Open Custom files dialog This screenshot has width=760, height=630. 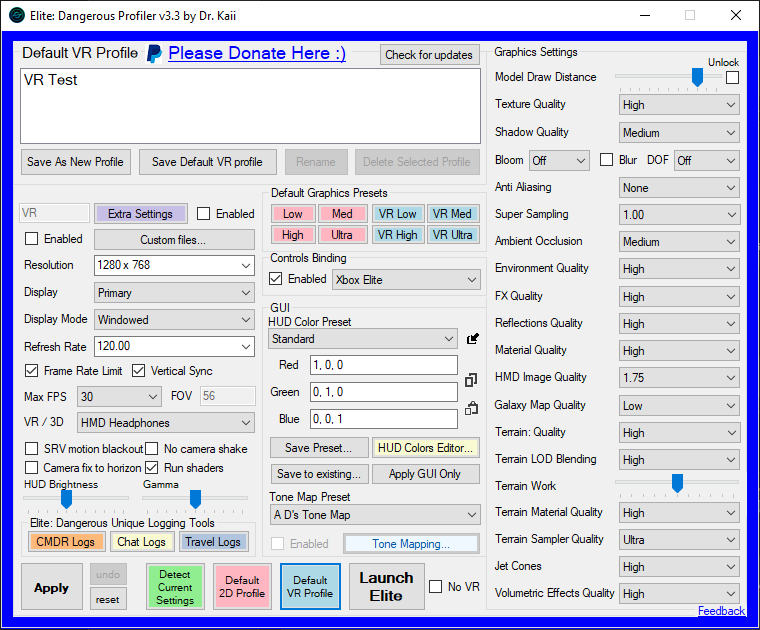click(174, 240)
